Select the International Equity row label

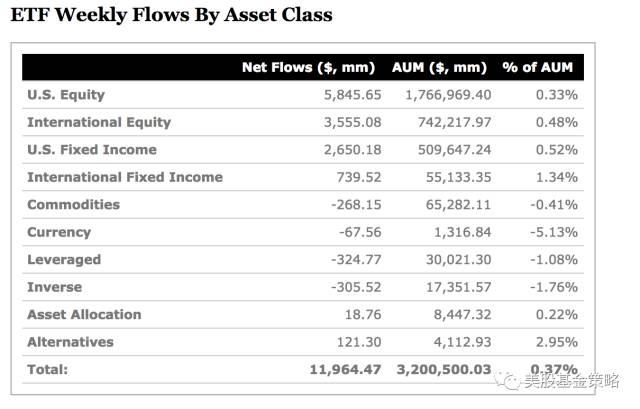tap(99, 122)
